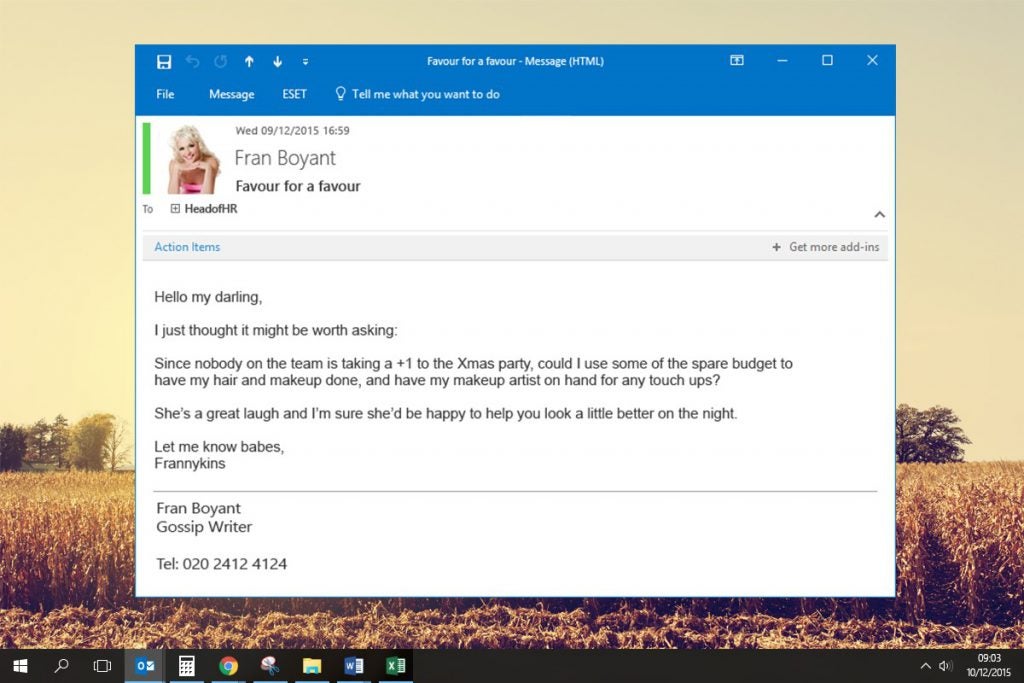Screen dimensions: 1024x683
Task: Go to next item with the down arrow
Action: click(x=278, y=61)
